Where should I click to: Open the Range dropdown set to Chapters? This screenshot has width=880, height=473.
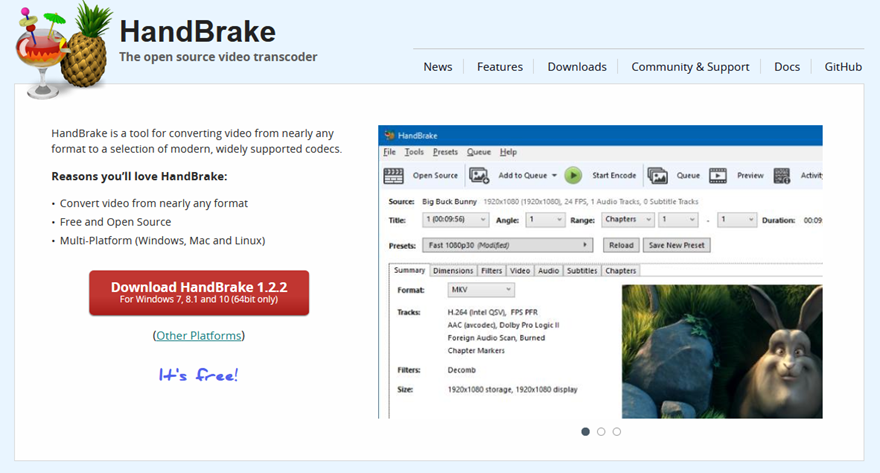(x=626, y=219)
